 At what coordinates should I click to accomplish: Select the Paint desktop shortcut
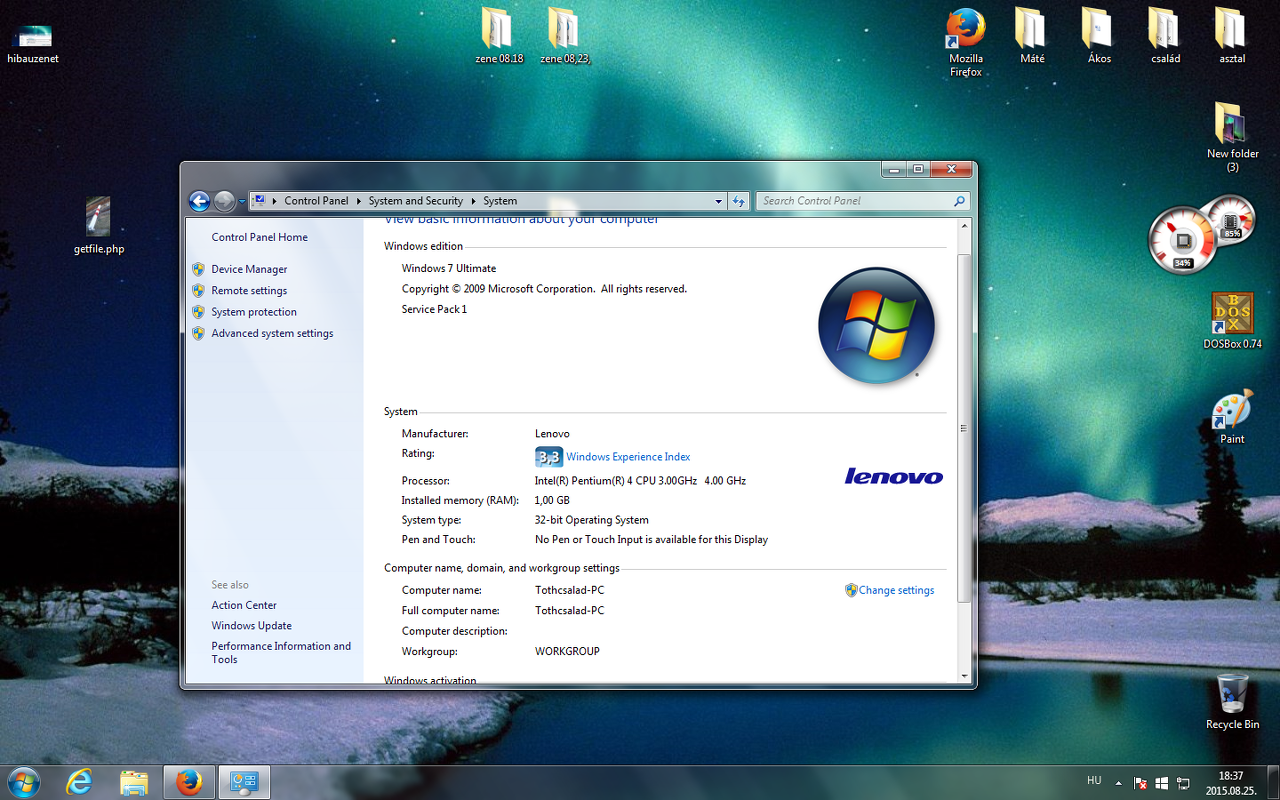(1232, 418)
